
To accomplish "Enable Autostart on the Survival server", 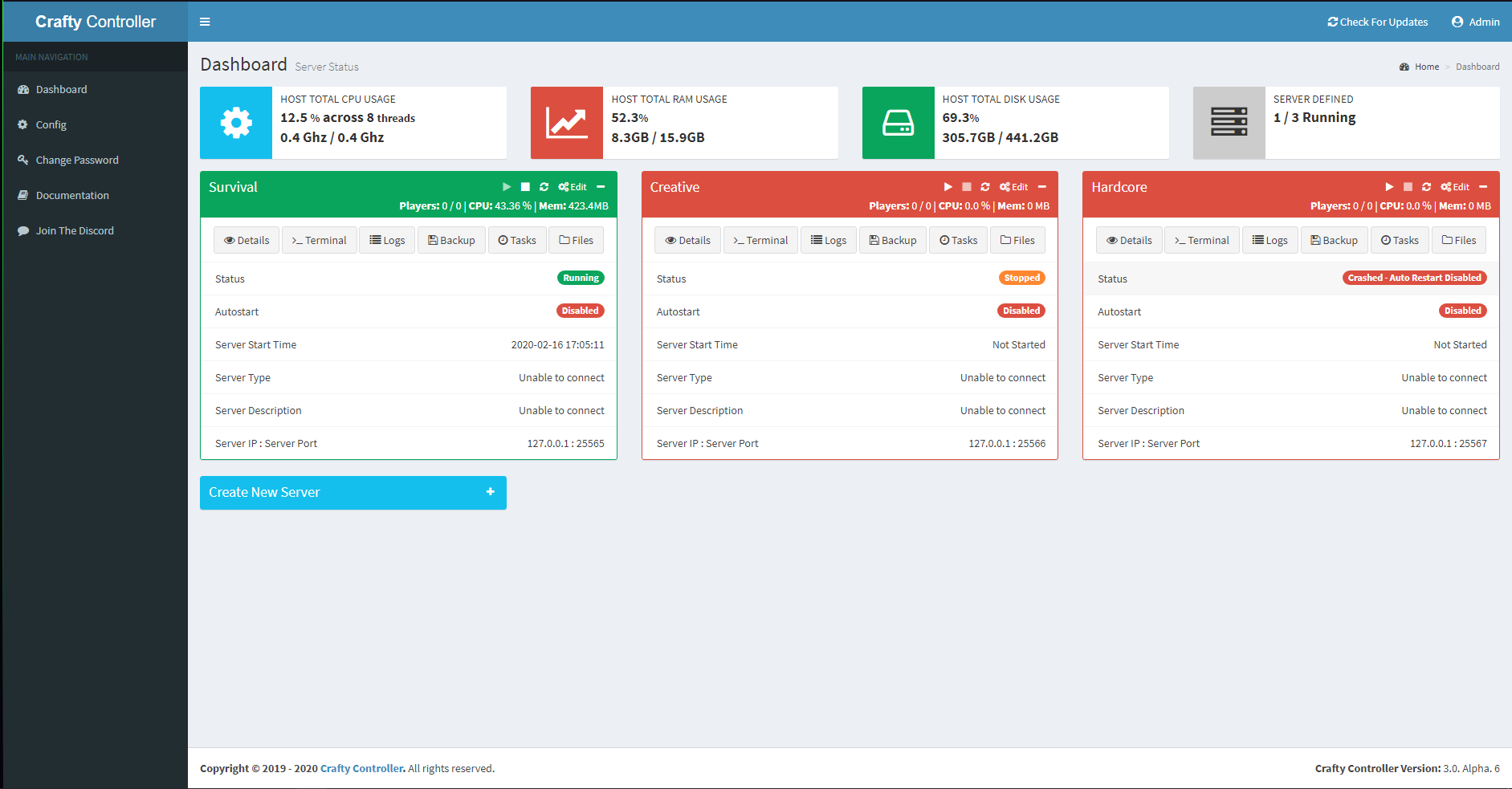I will [x=580, y=311].
